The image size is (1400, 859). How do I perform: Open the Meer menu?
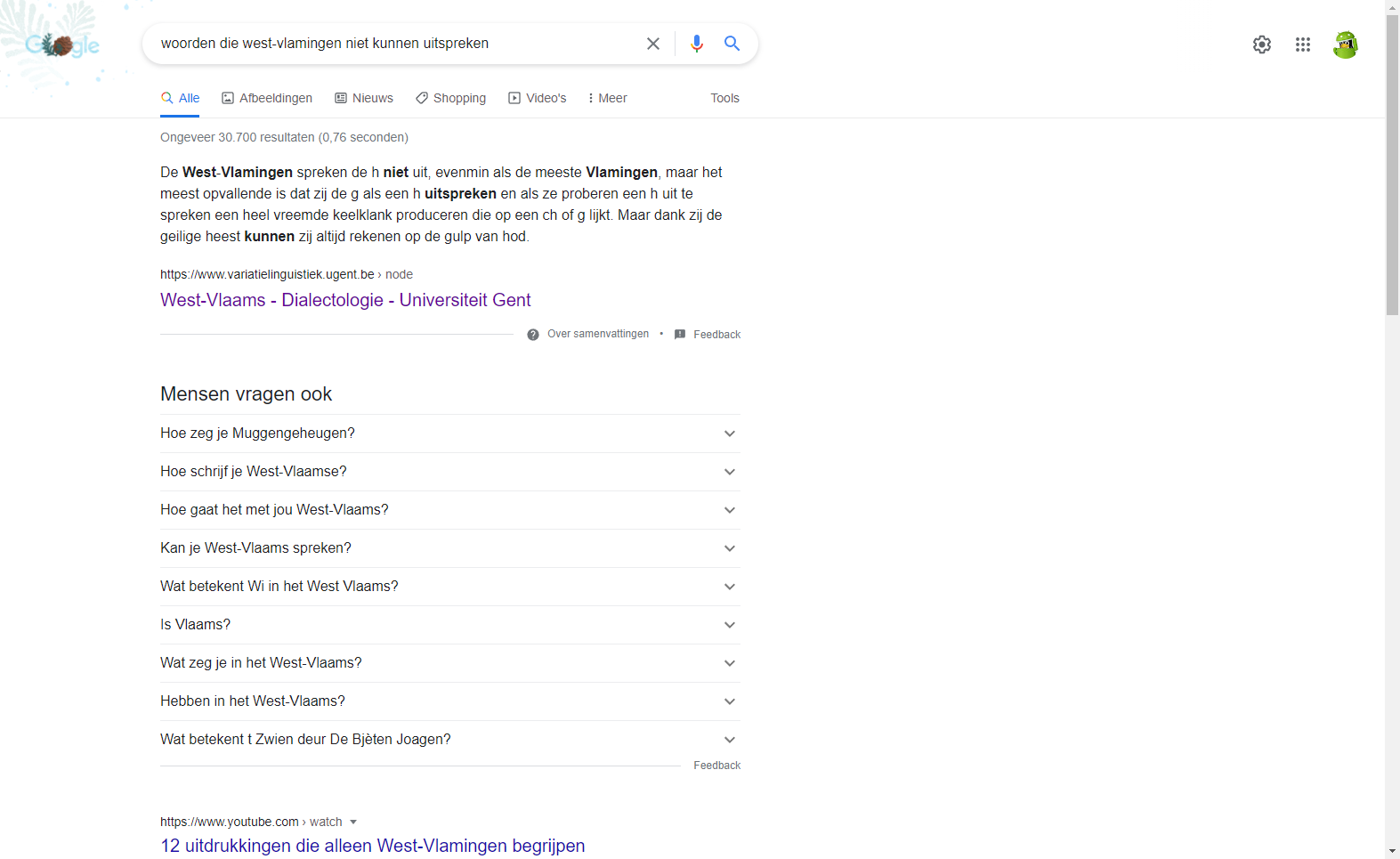pos(608,98)
